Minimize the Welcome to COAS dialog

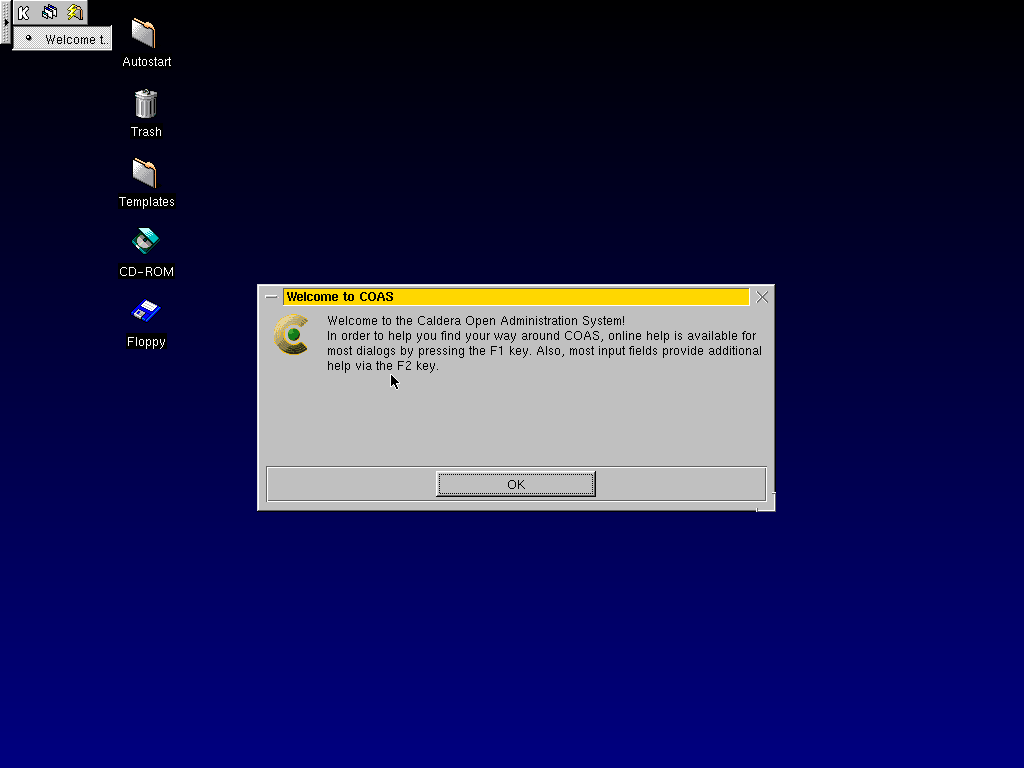(270, 297)
